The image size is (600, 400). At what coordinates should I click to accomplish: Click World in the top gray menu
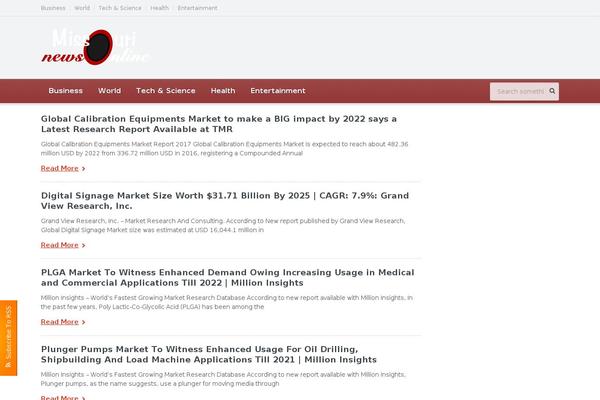82,8
